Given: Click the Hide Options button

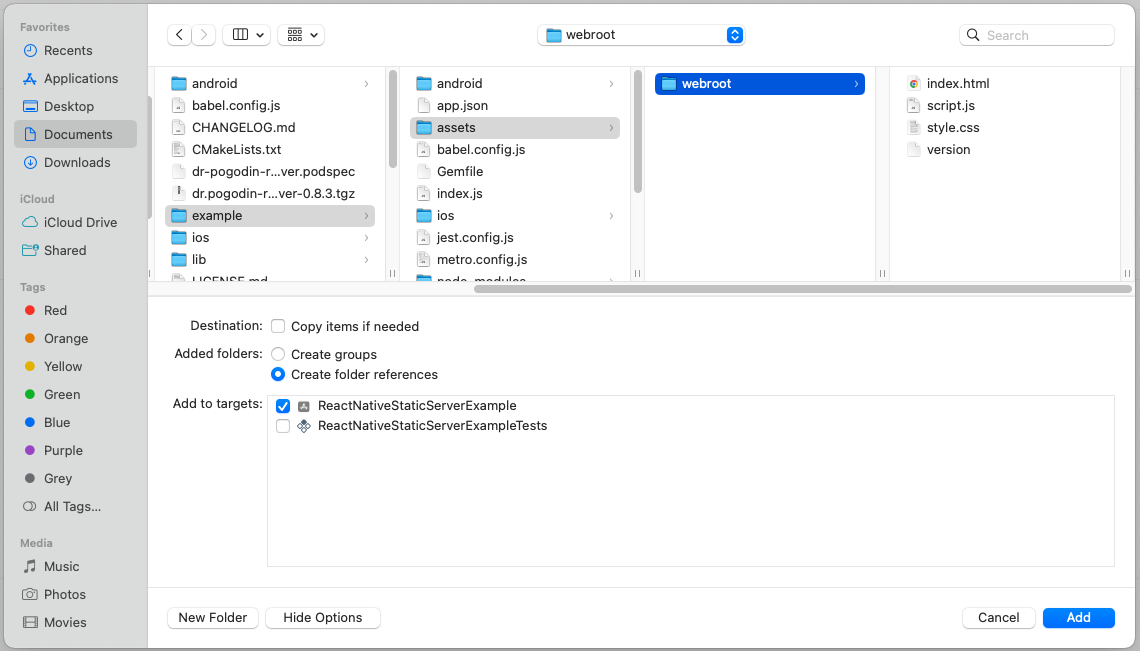Looking at the screenshot, I should [x=323, y=618].
